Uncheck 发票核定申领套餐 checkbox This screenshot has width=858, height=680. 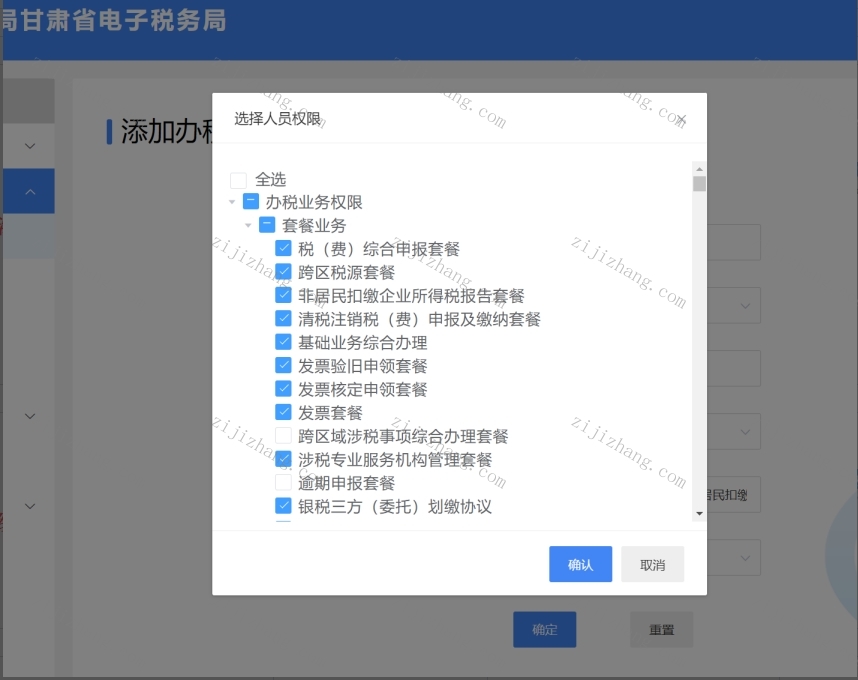(x=283, y=388)
